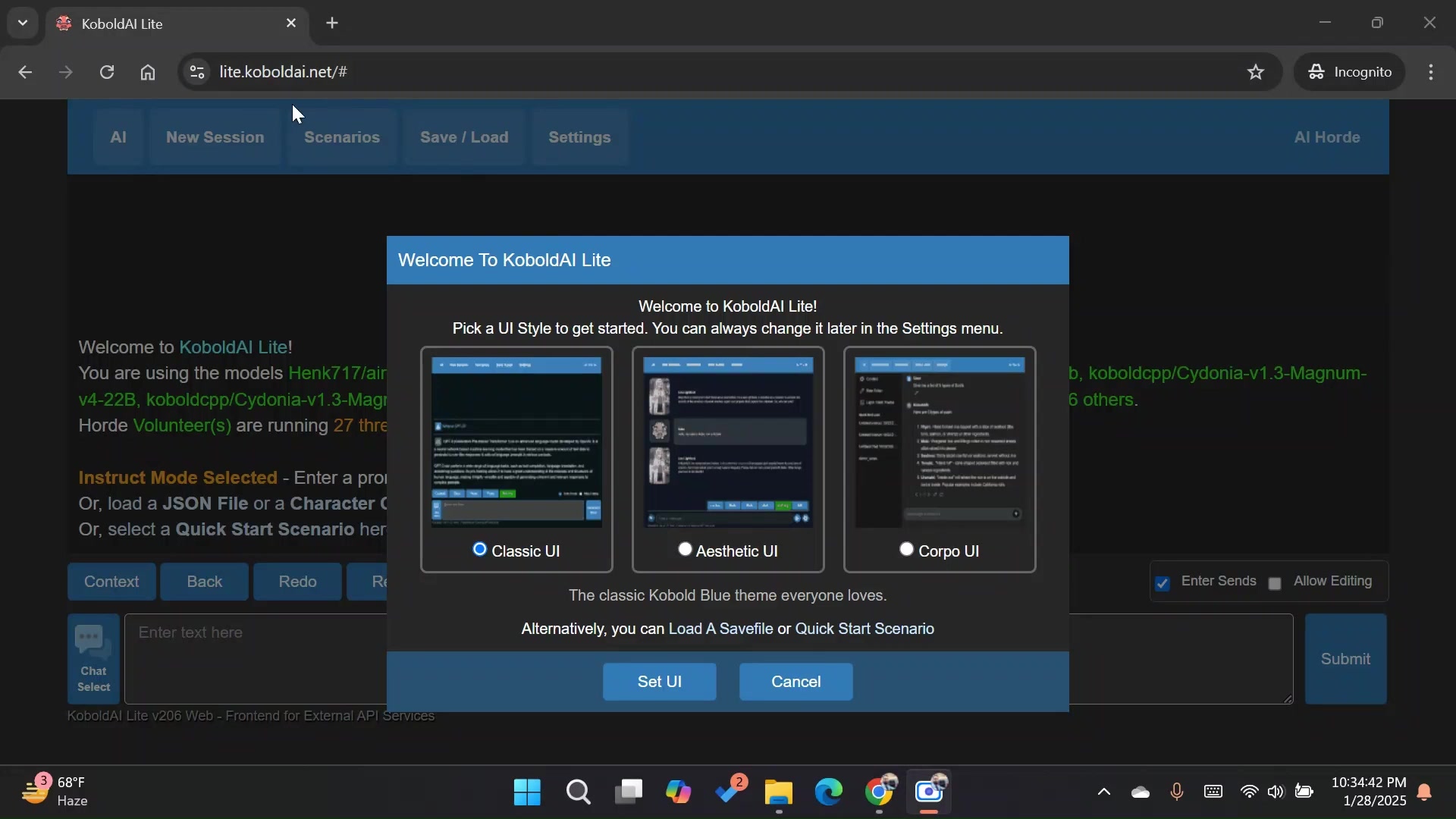
Task: Select the Aesthetic UI radio button
Action: [685, 549]
